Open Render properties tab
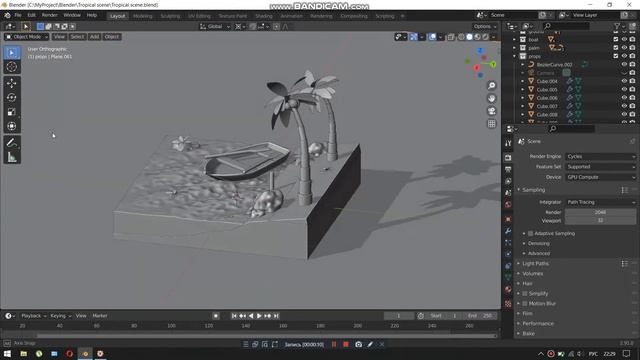Screen dimensions: 640x360 (x=508, y=158)
